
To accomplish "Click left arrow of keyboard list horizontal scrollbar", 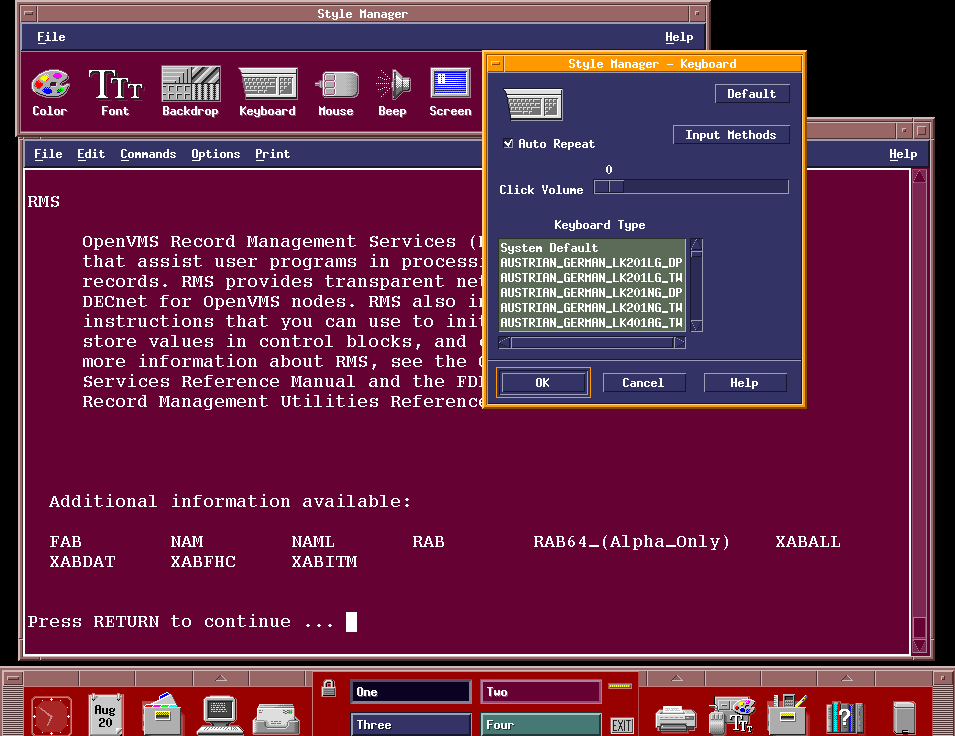I will tap(504, 342).
